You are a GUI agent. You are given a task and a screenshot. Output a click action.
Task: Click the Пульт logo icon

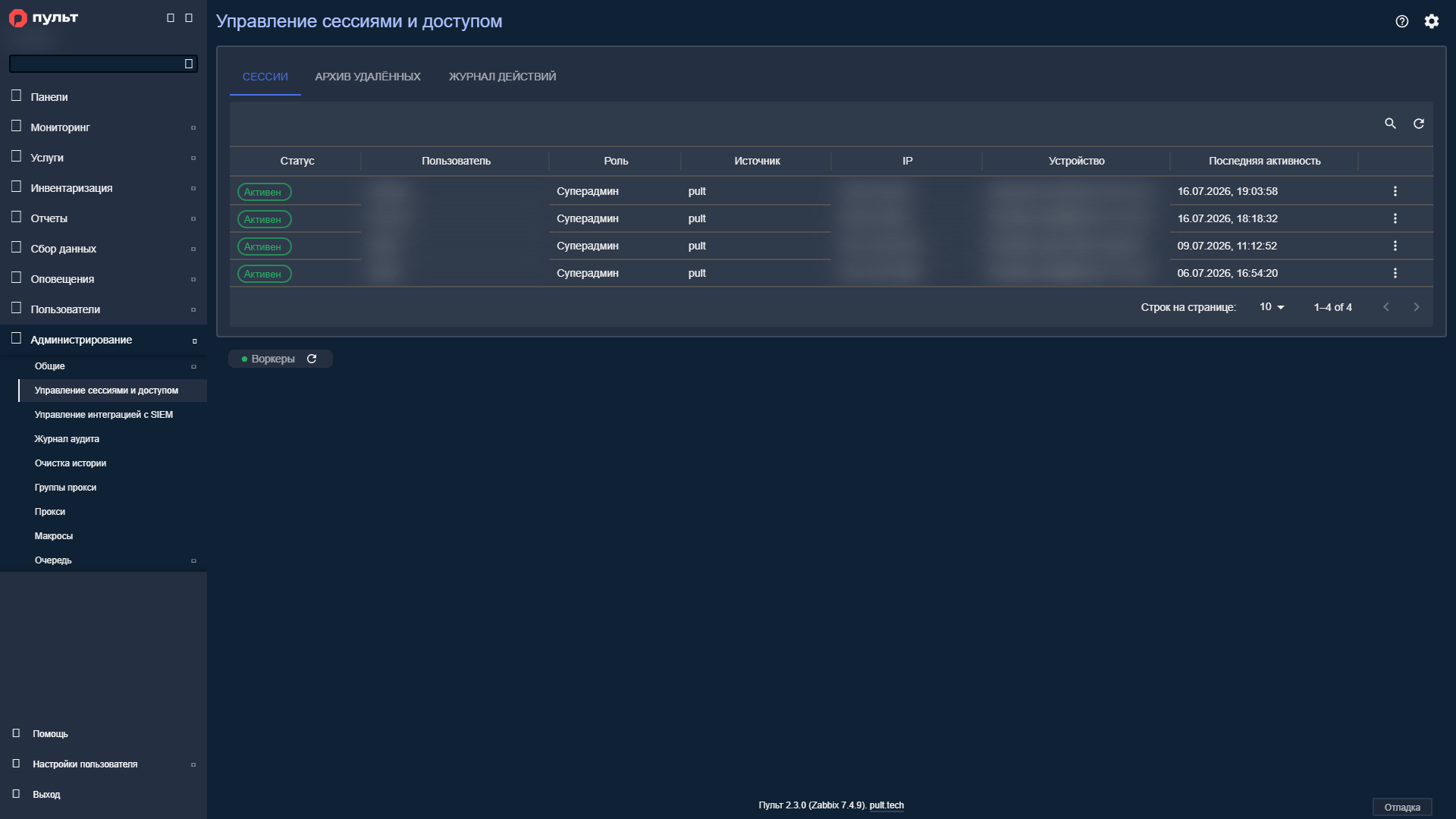tap(17, 18)
